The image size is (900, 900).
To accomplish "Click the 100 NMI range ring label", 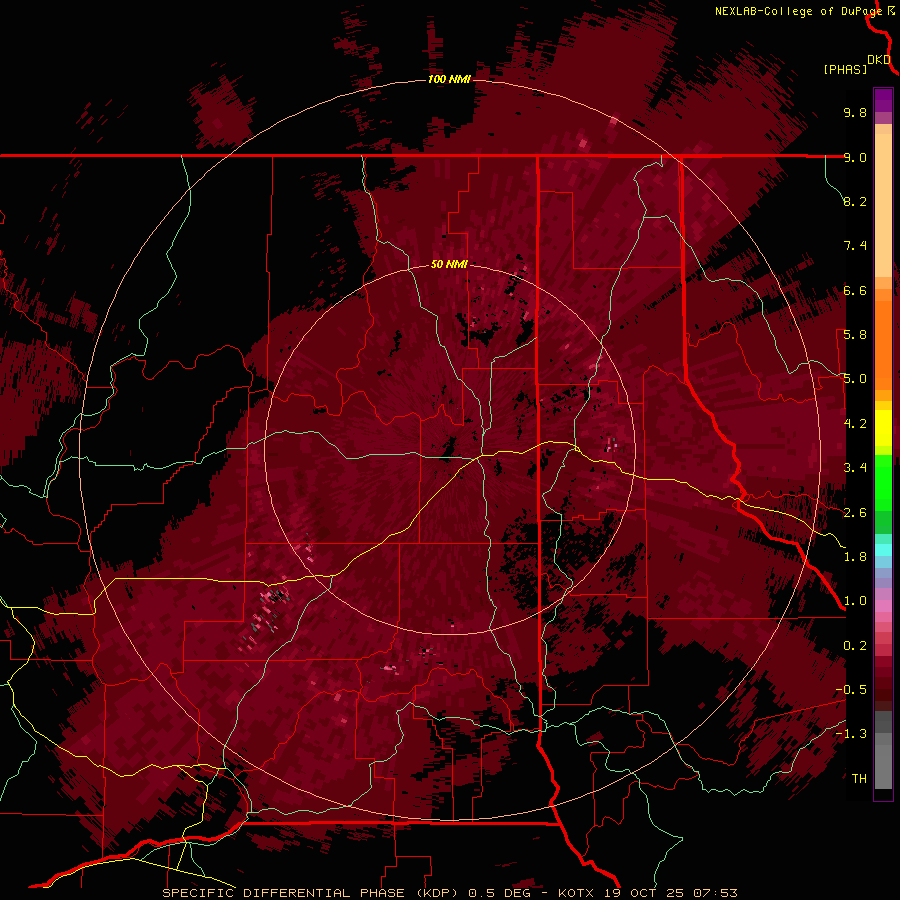I will click(449, 79).
